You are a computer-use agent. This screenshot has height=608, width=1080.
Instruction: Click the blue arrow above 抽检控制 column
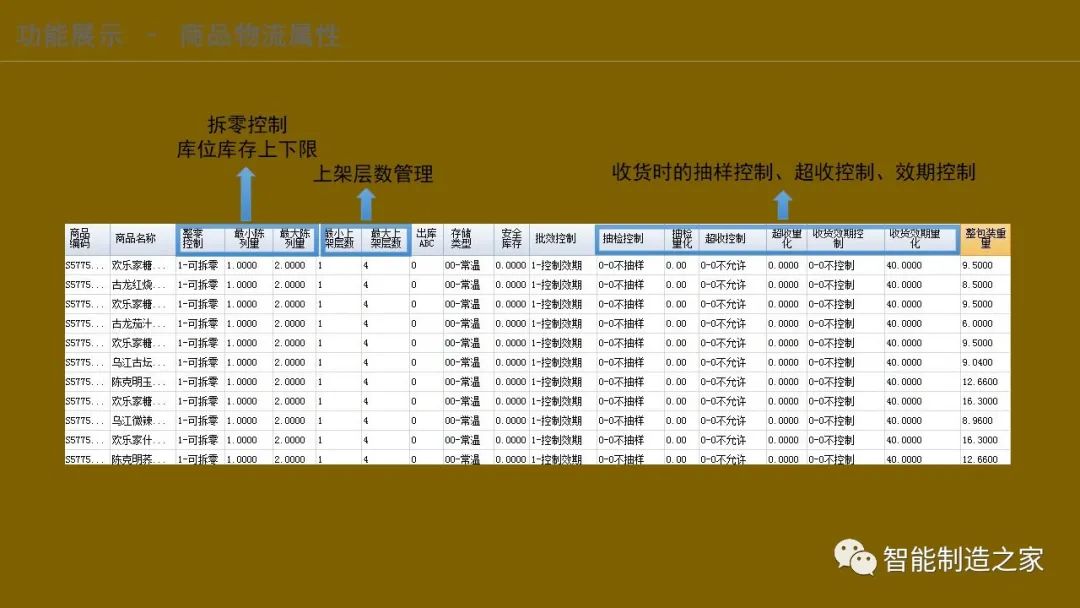782,206
